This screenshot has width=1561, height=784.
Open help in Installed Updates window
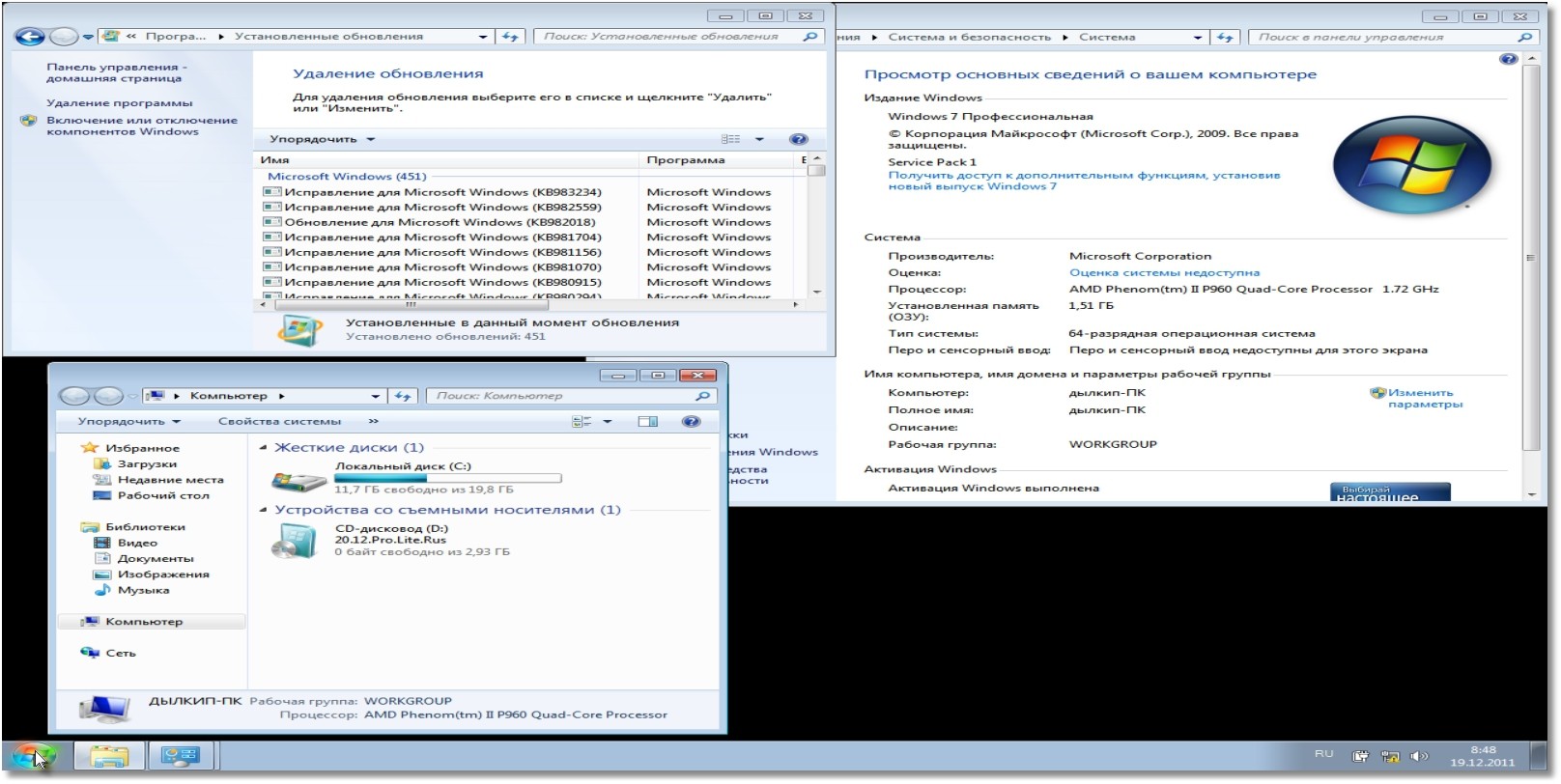pyautogui.click(x=798, y=139)
